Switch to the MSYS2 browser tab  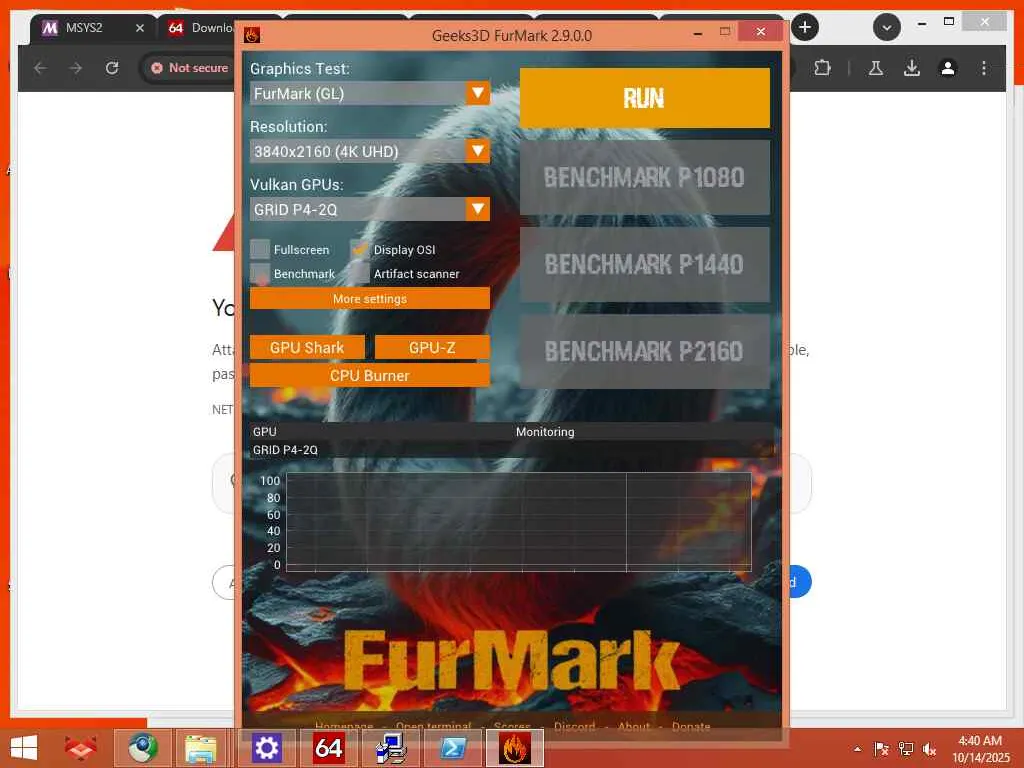tap(85, 28)
